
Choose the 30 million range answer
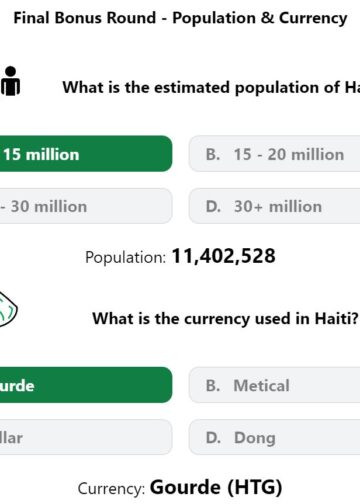click(86, 206)
